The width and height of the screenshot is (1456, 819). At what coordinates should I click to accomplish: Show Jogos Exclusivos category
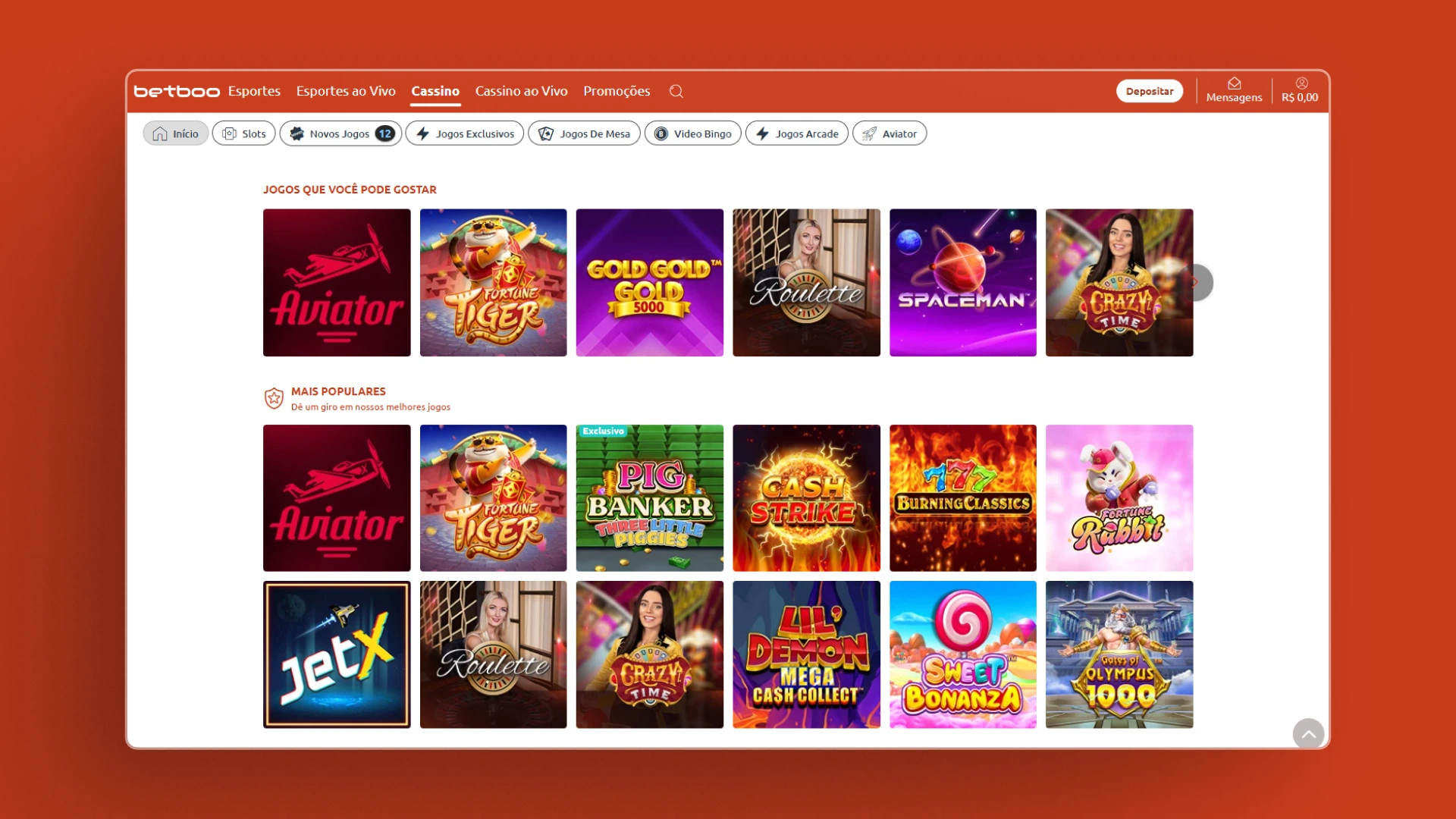(464, 133)
